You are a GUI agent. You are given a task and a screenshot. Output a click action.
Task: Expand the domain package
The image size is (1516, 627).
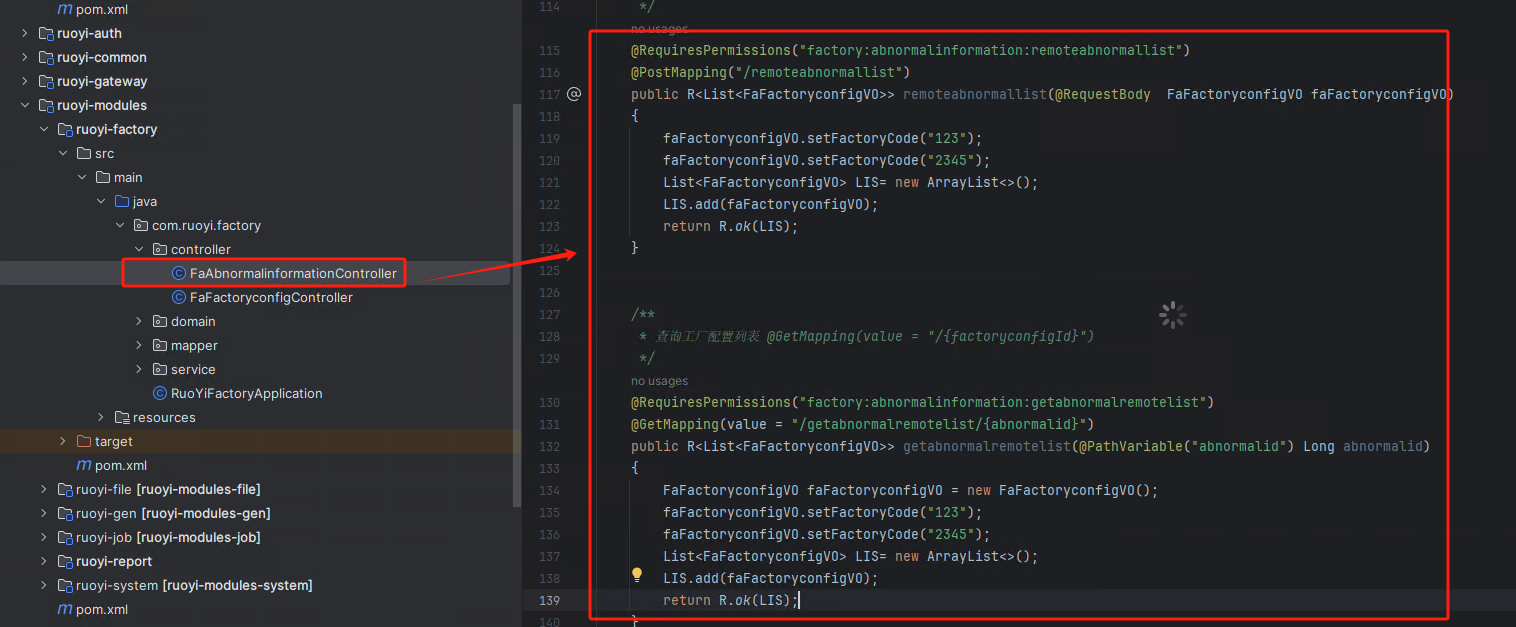coord(139,321)
